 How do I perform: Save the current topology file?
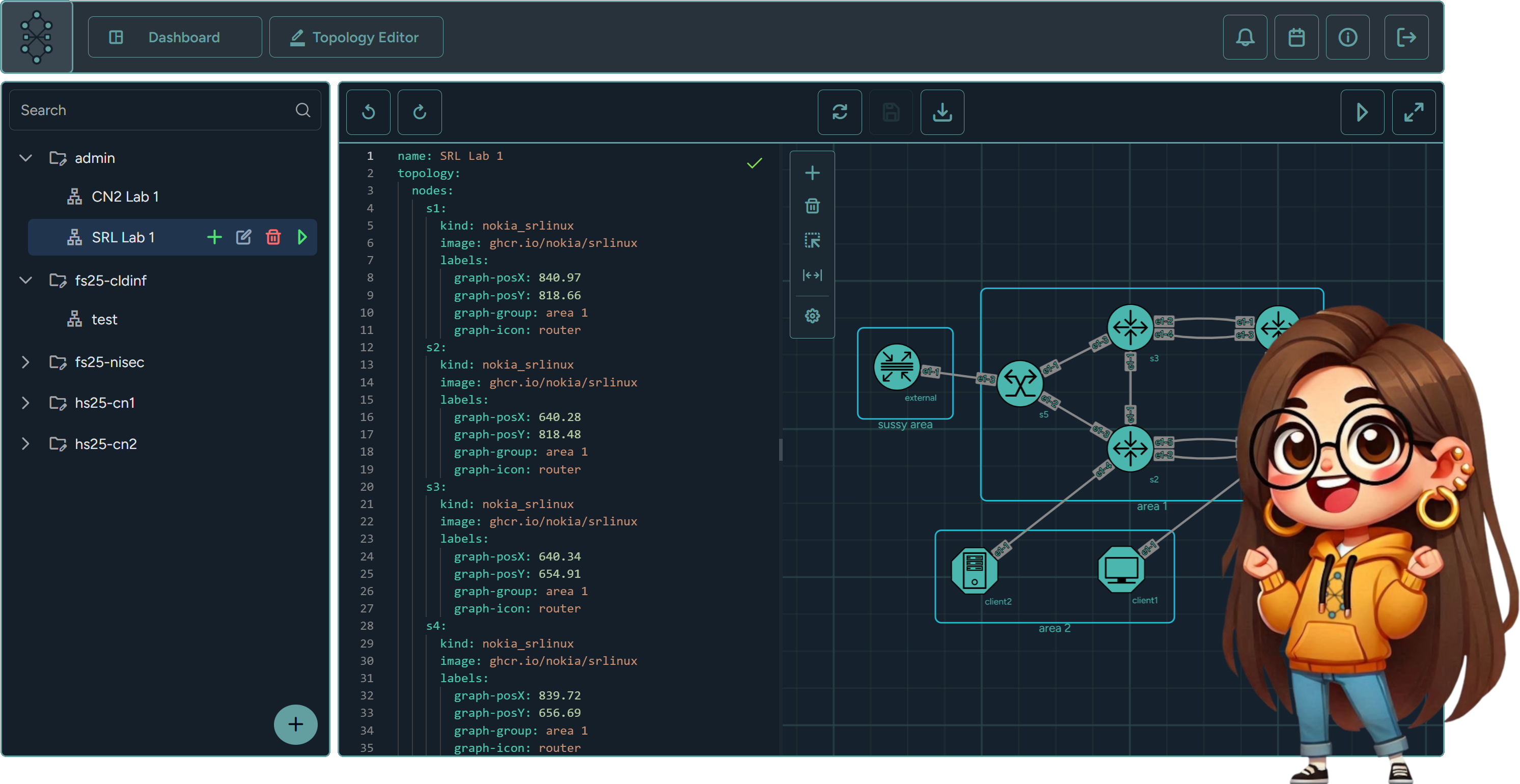pyautogui.click(x=891, y=112)
